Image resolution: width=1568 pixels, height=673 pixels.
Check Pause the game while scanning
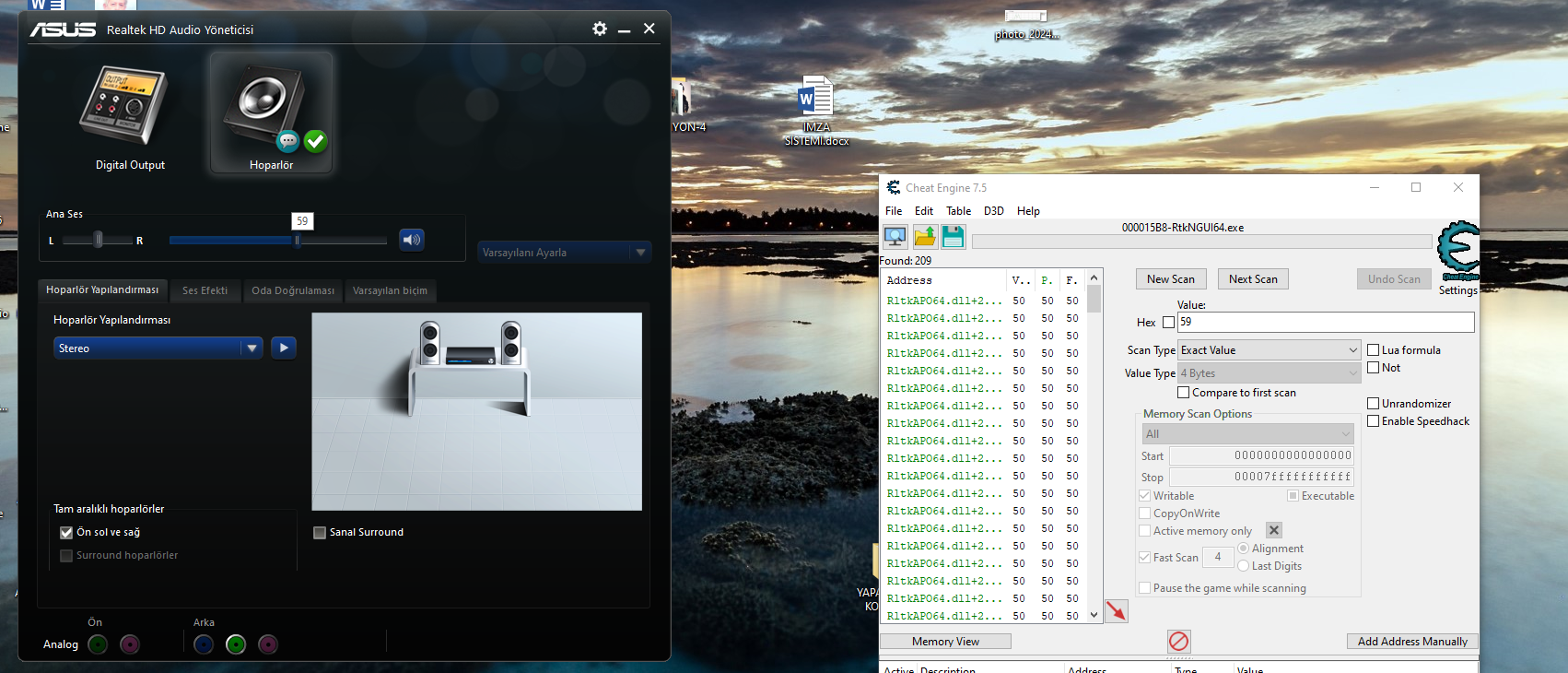[x=1145, y=588]
